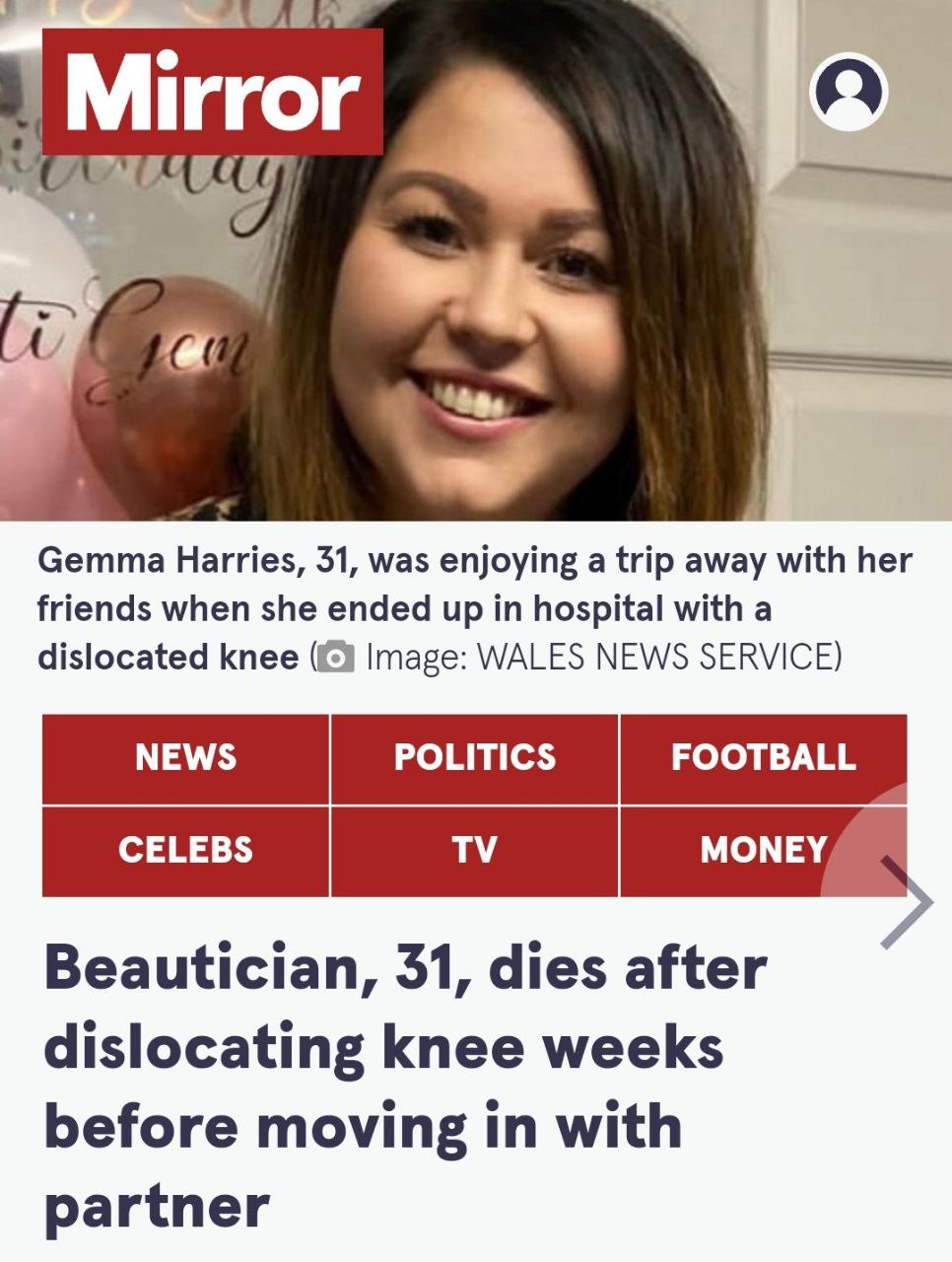
Task: Go to next story with chevron arrow
Action: [906, 902]
